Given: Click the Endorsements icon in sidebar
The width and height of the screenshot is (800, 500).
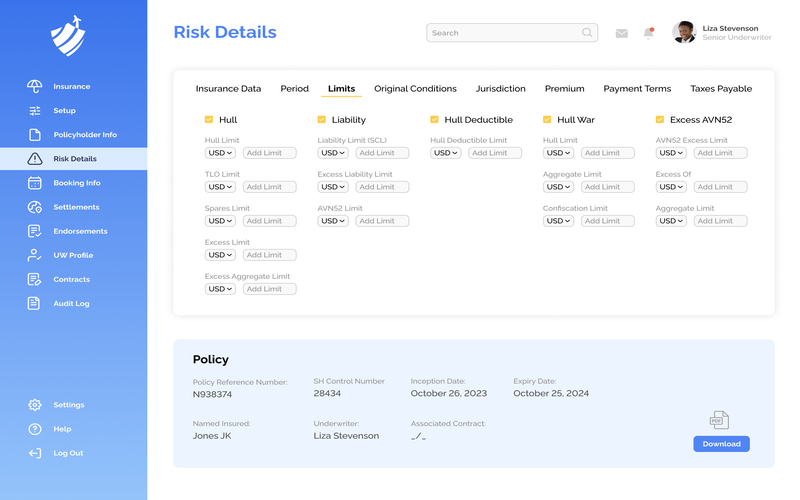Looking at the screenshot, I should pyautogui.click(x=35, y=231).
